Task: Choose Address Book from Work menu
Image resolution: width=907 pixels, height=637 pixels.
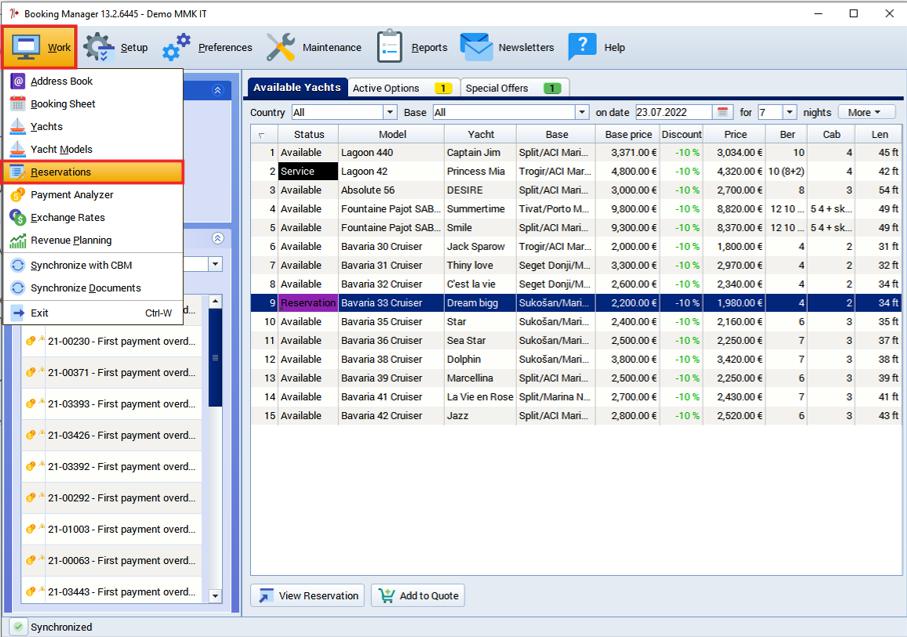Action: (x=94, y=81)
